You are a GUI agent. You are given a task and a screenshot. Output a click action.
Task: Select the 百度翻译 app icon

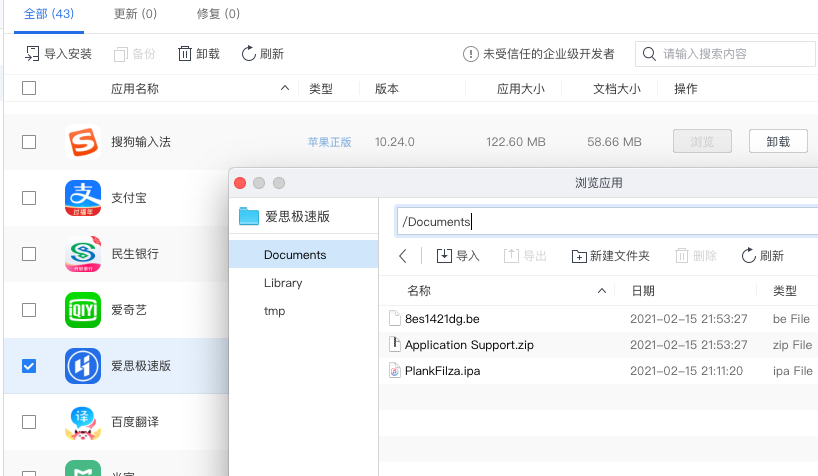pos(83,422)
